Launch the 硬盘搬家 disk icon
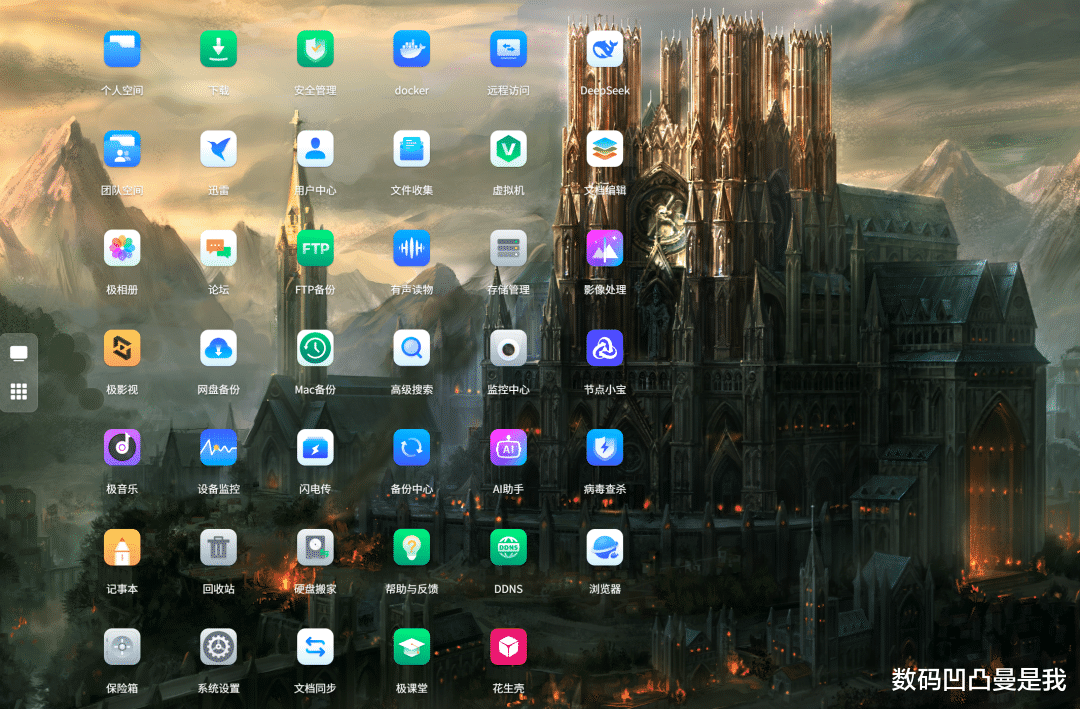The width and height of the screenshot is (1080, 709). pyautogui.click(x=315, y=547)
